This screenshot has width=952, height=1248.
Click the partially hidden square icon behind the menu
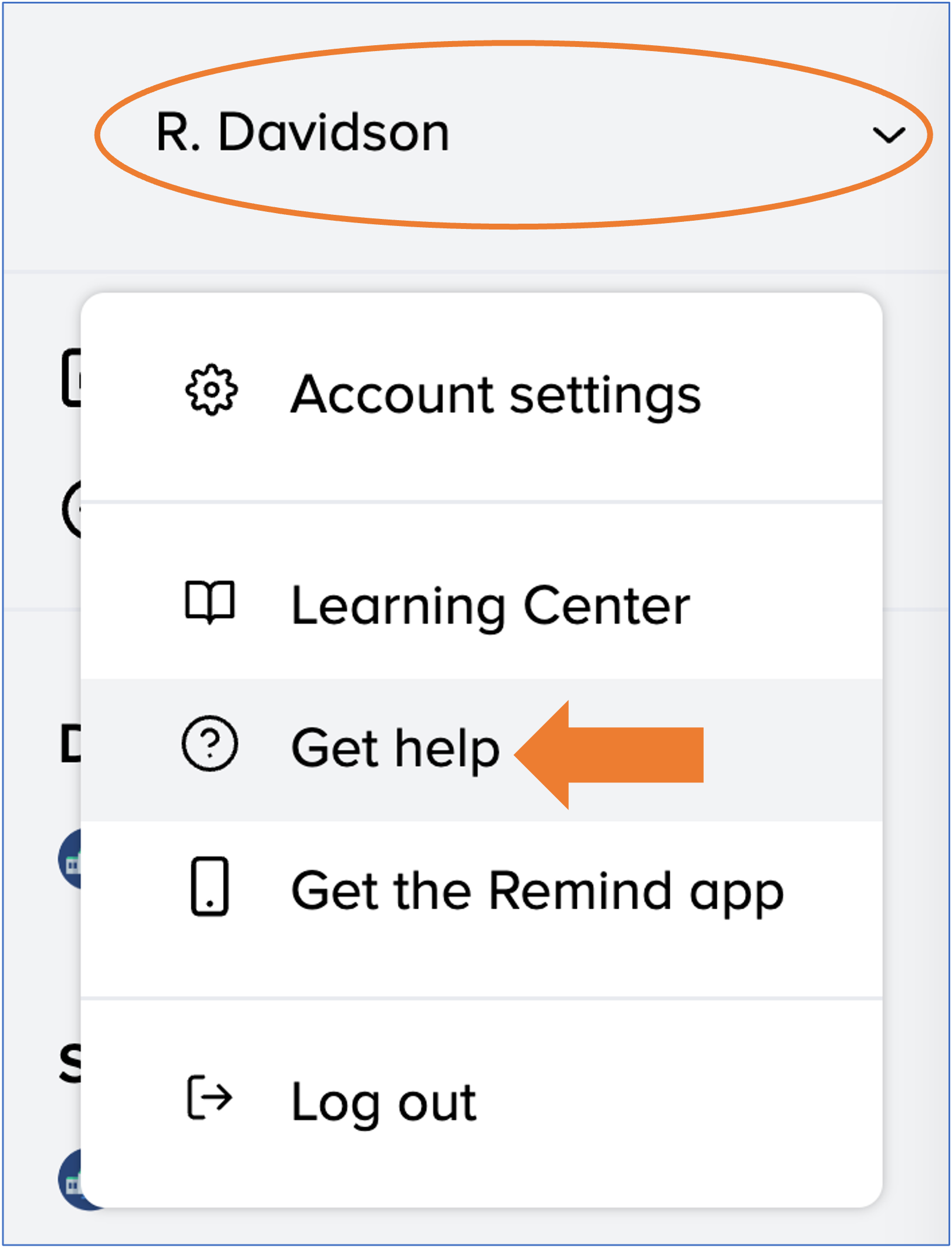coord(70,378)
